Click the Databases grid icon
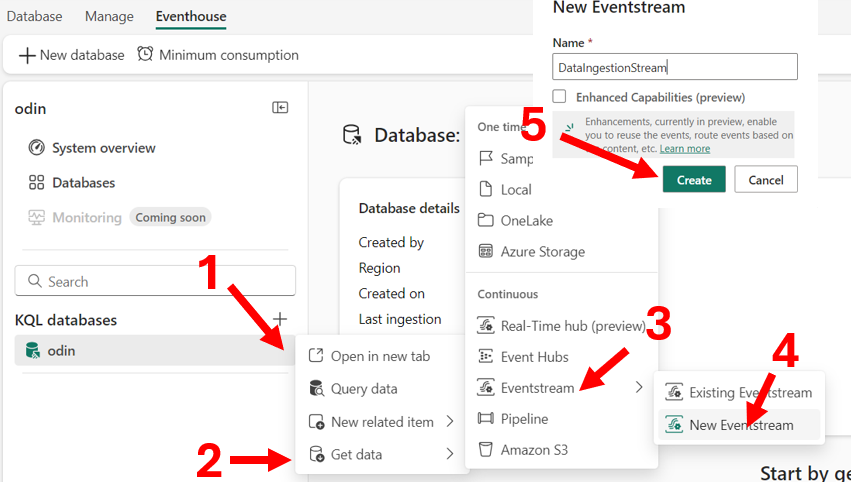Image resolution: width=851 pixels, height=482 pixels. pos(37,183)
